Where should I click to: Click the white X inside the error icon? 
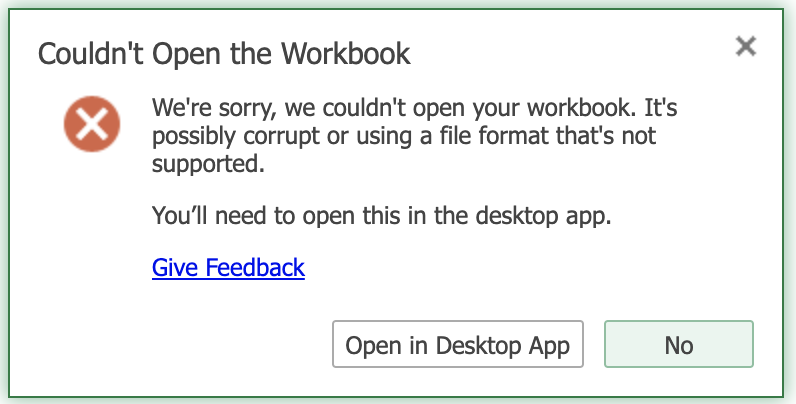pos(92,124)
